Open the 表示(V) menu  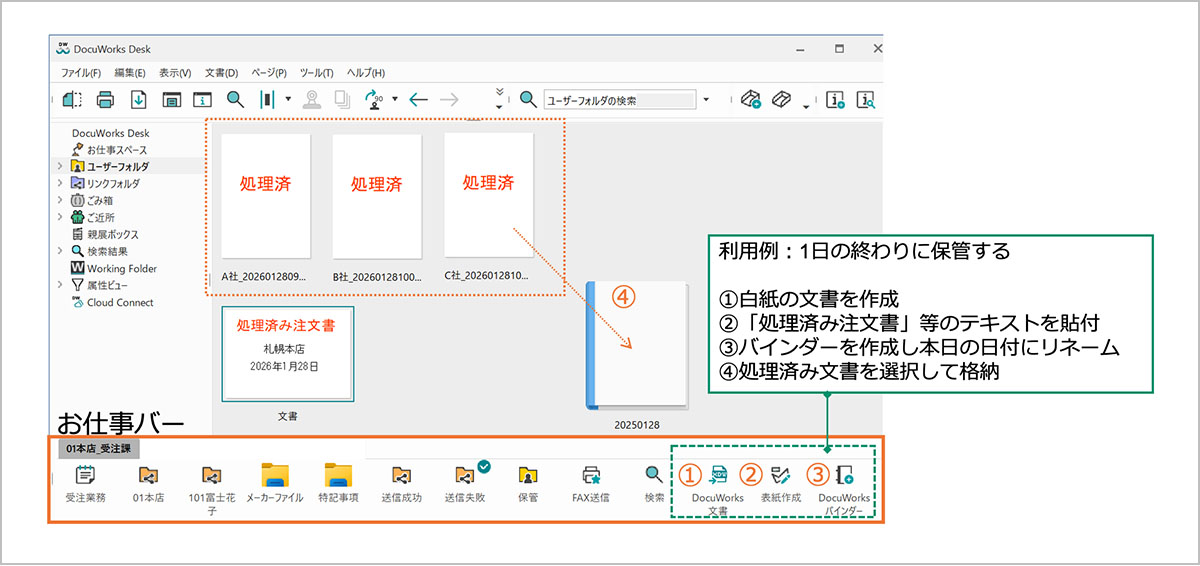[175, 73]
